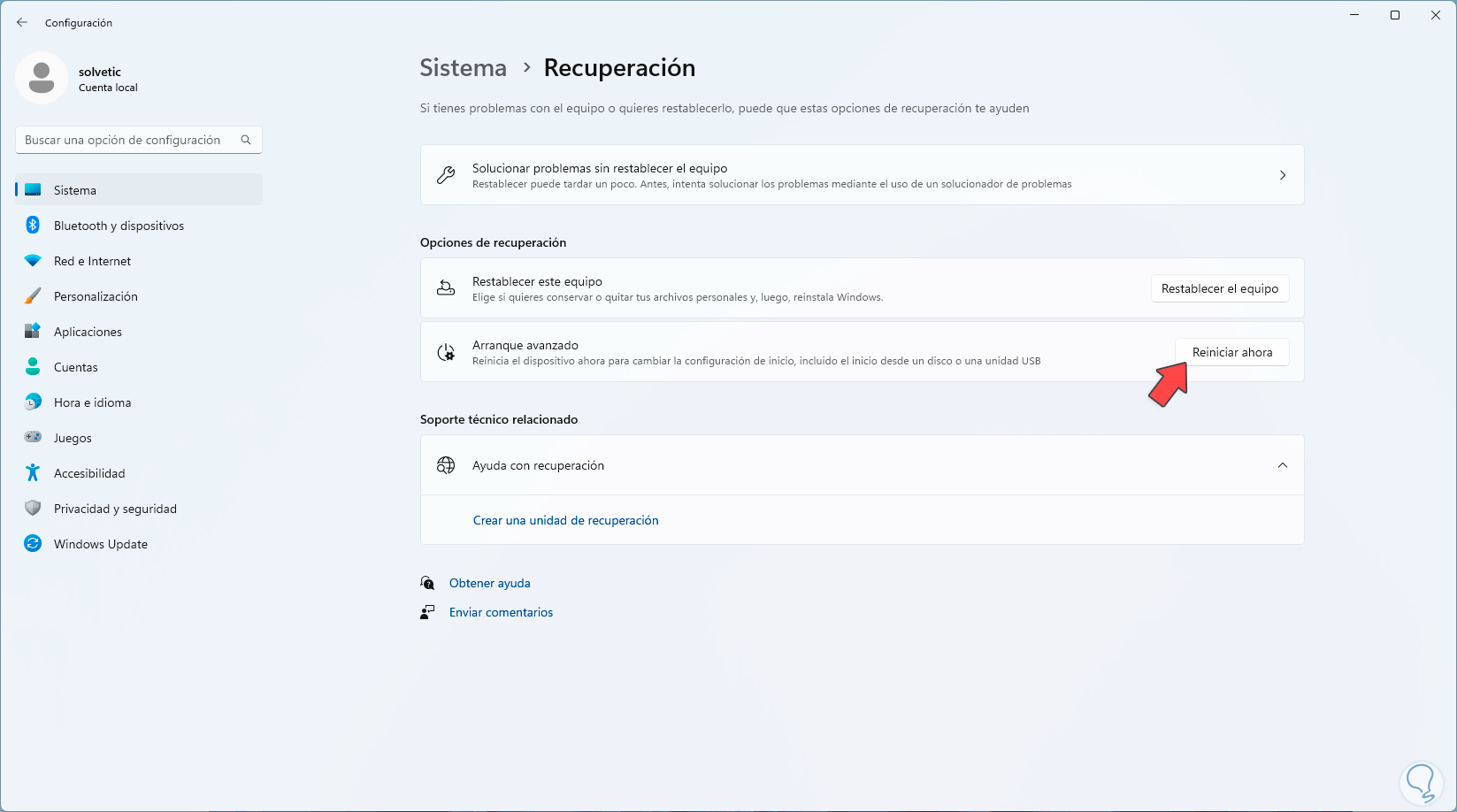The height and width of the screenshot is (812, 1457).
Task: Click the Enviar comentarios link
Action: pos(501,612)
